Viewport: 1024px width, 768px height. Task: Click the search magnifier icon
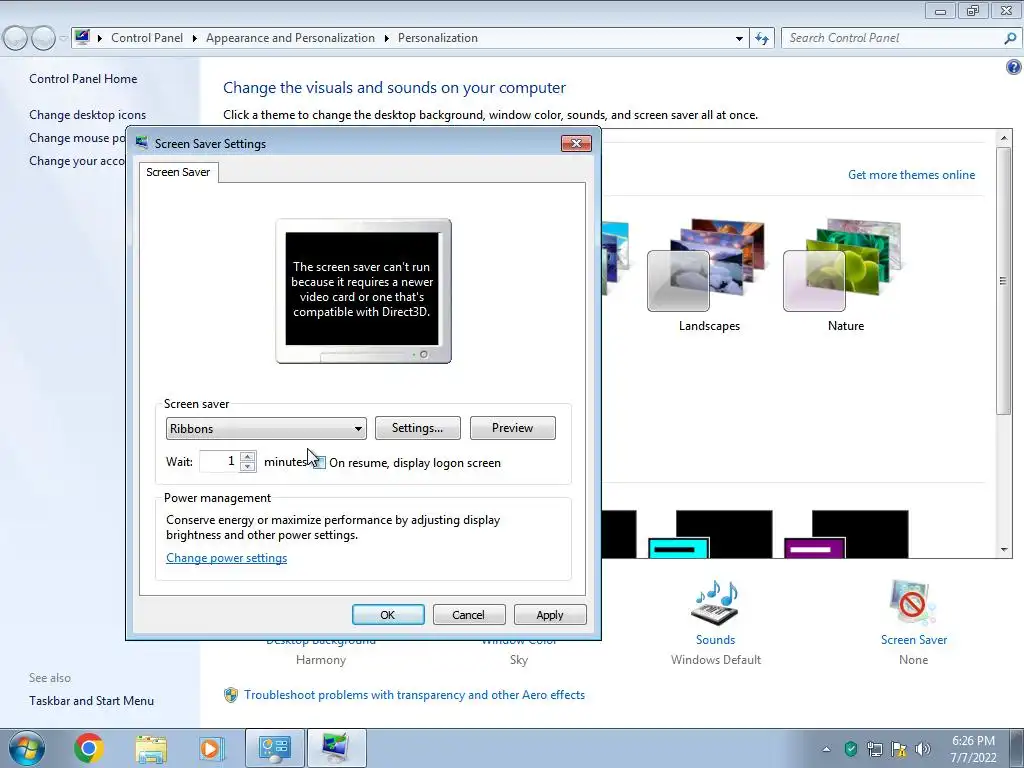coord(1010,39)
